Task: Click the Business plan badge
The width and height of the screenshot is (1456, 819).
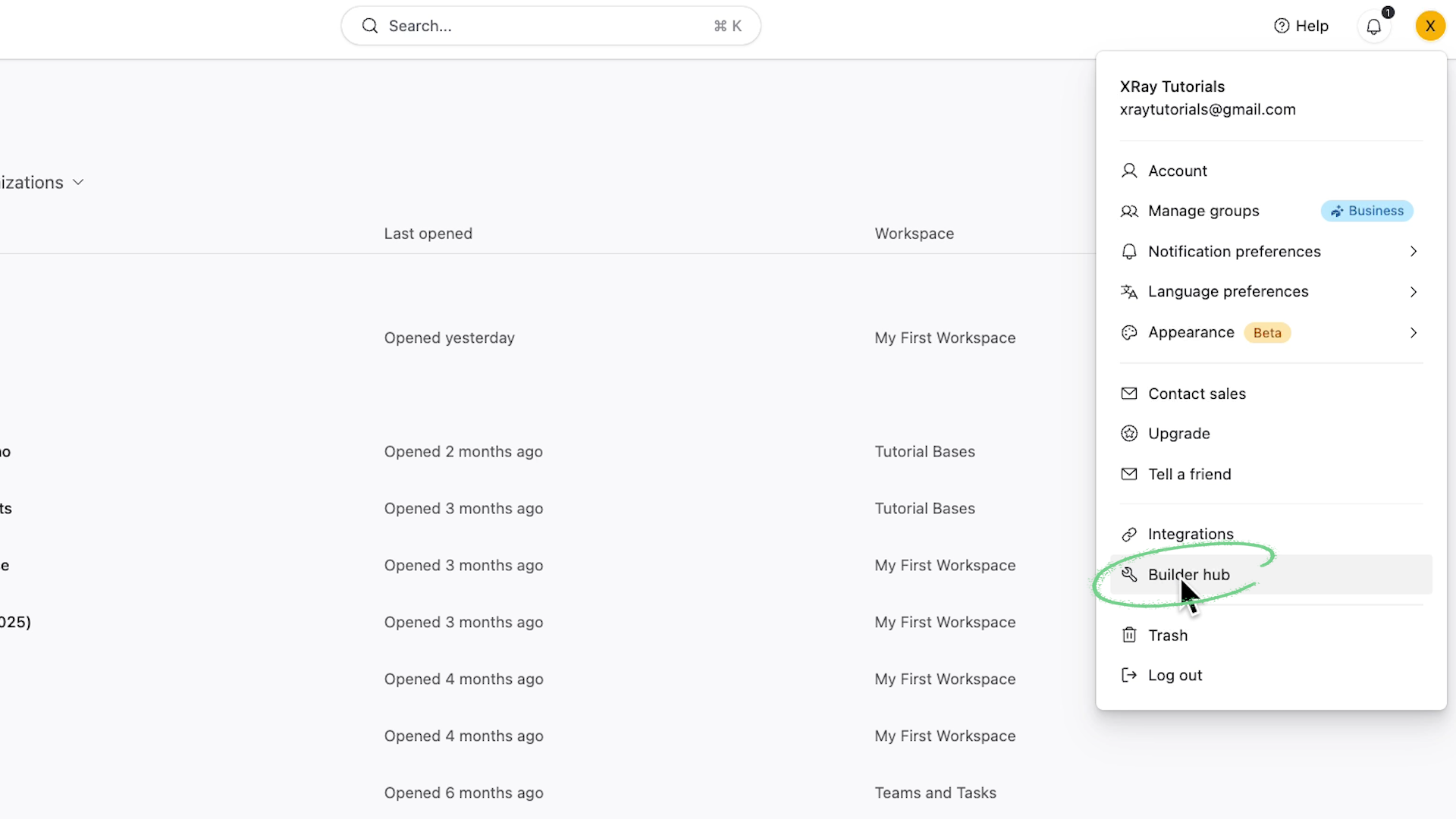Action: [x=1367, y=211]
